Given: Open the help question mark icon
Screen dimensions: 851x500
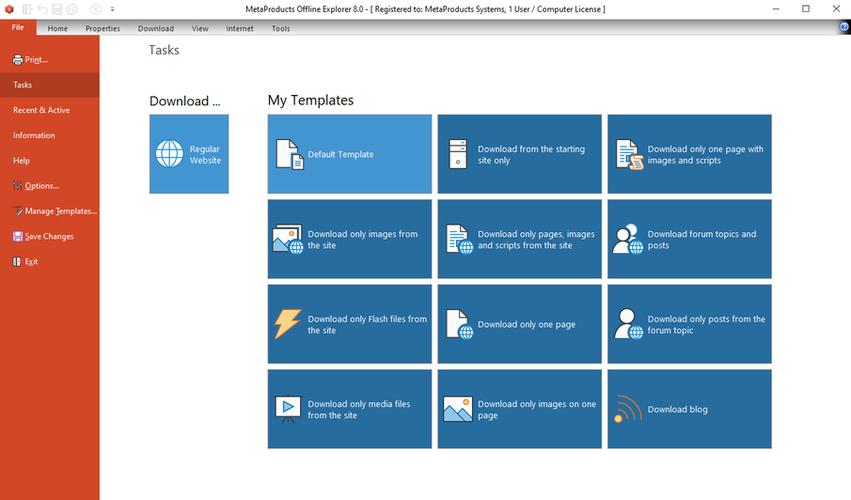Looking at the screenshot, I should (844, 28).
